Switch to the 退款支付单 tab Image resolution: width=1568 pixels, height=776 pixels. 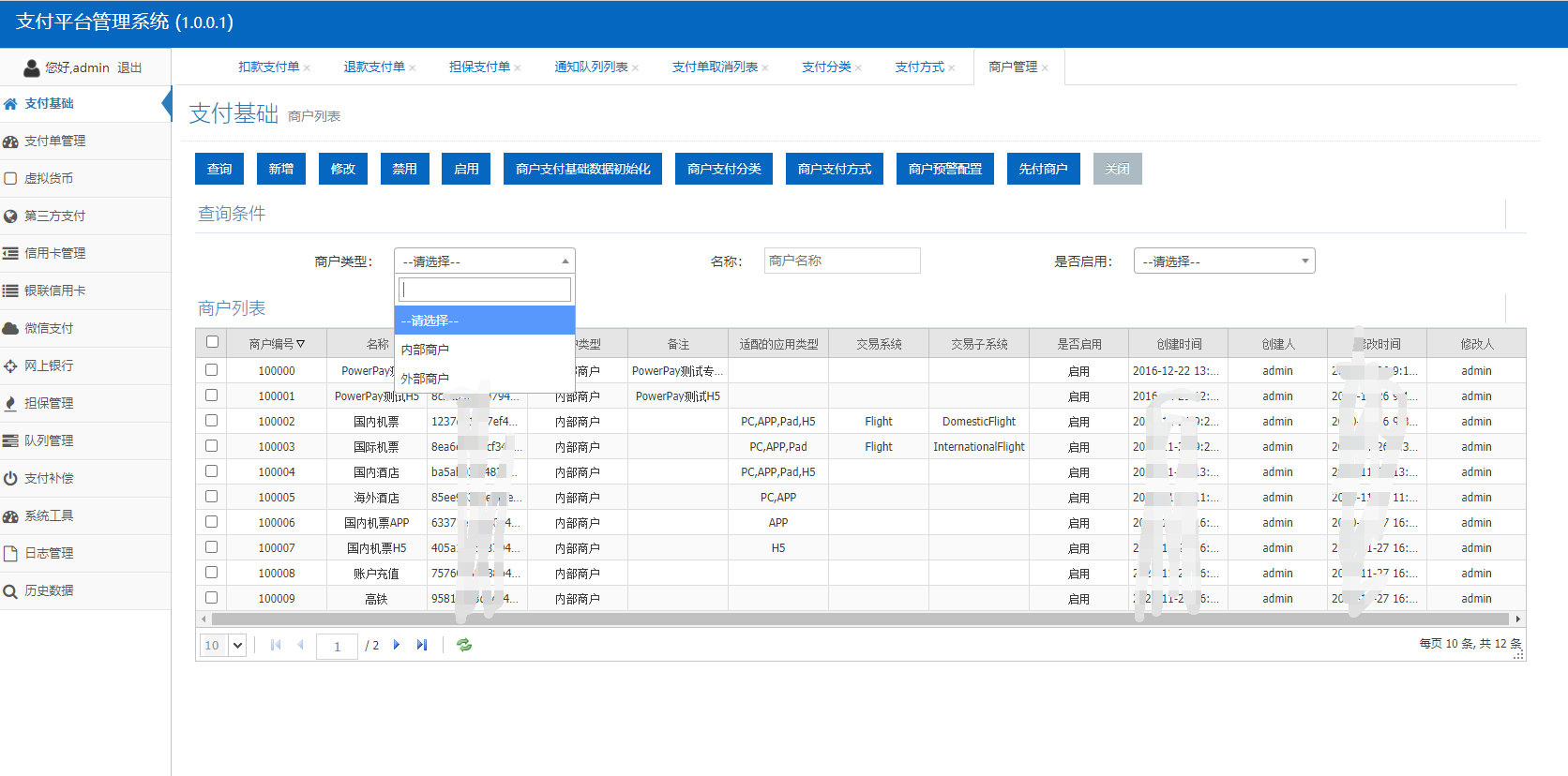(x=374, y=67)
